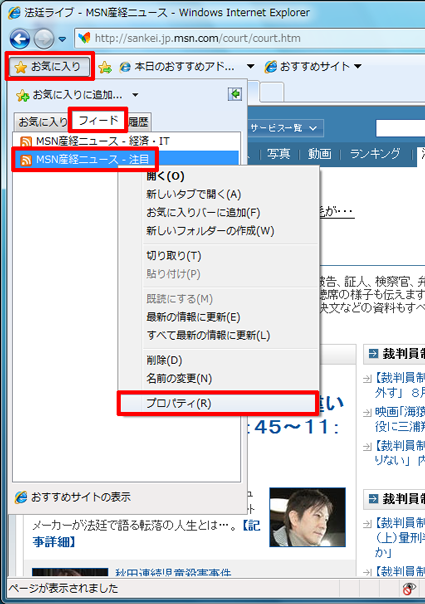This screenshot has width=425, height=604.
Task: Click the add-to-favorites-bar star icon
Action: point(104,67)
